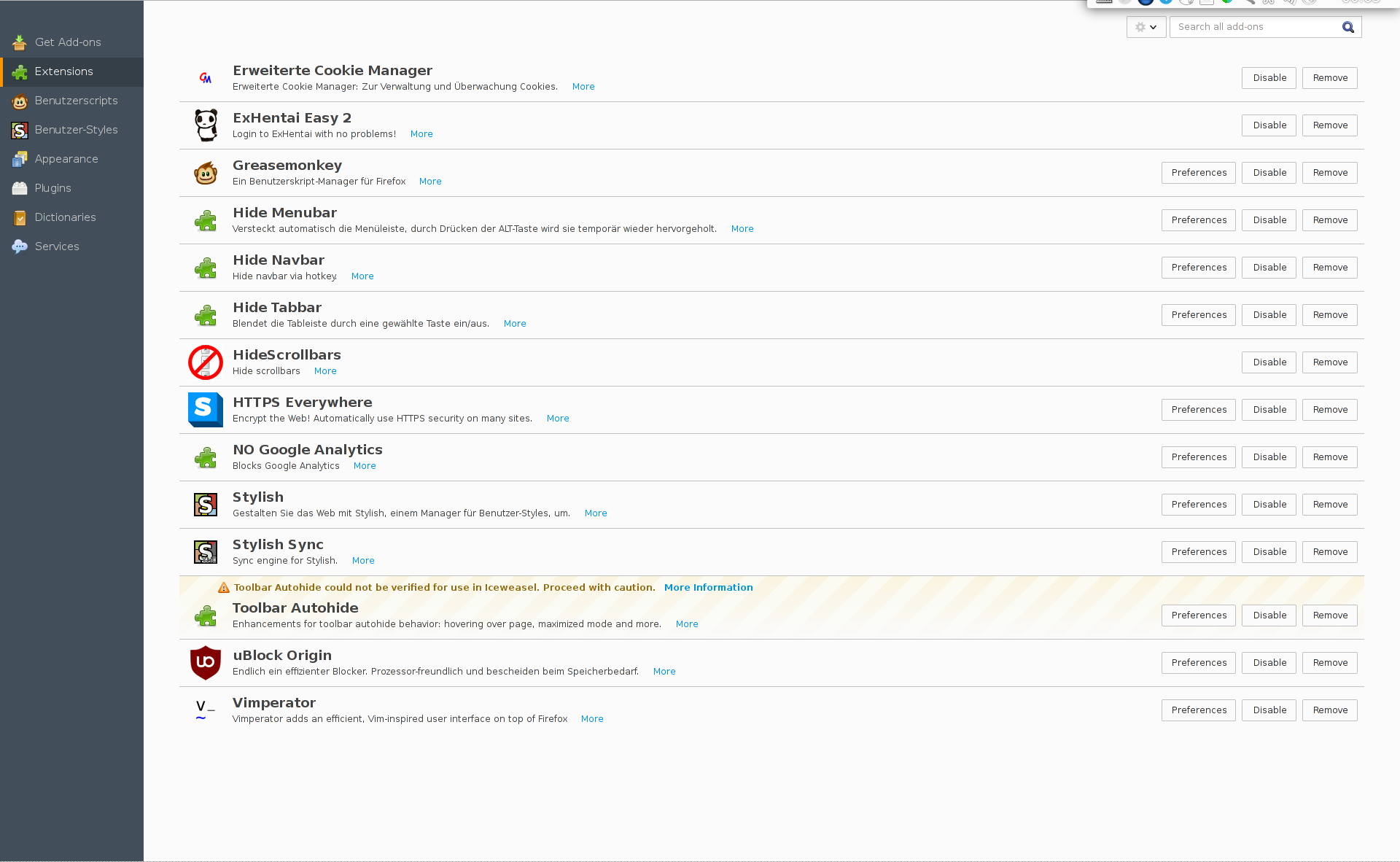Image resolution: width=1400 pixels, height=862 pixels.
Task: Go to the Dictionaries category
Action: click(x=71, y=217)
